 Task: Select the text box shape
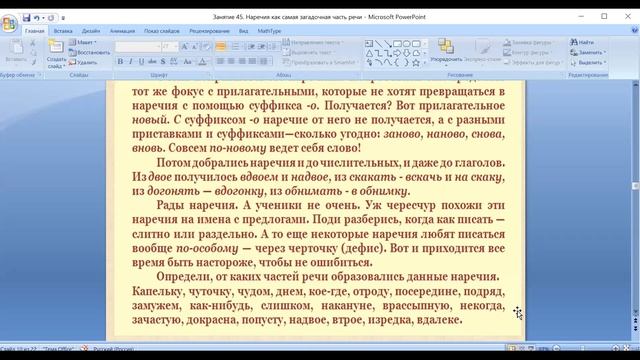369,44
